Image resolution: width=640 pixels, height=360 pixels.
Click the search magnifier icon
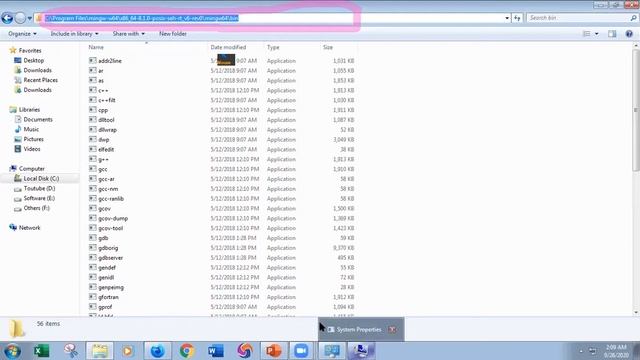point(633,18)
